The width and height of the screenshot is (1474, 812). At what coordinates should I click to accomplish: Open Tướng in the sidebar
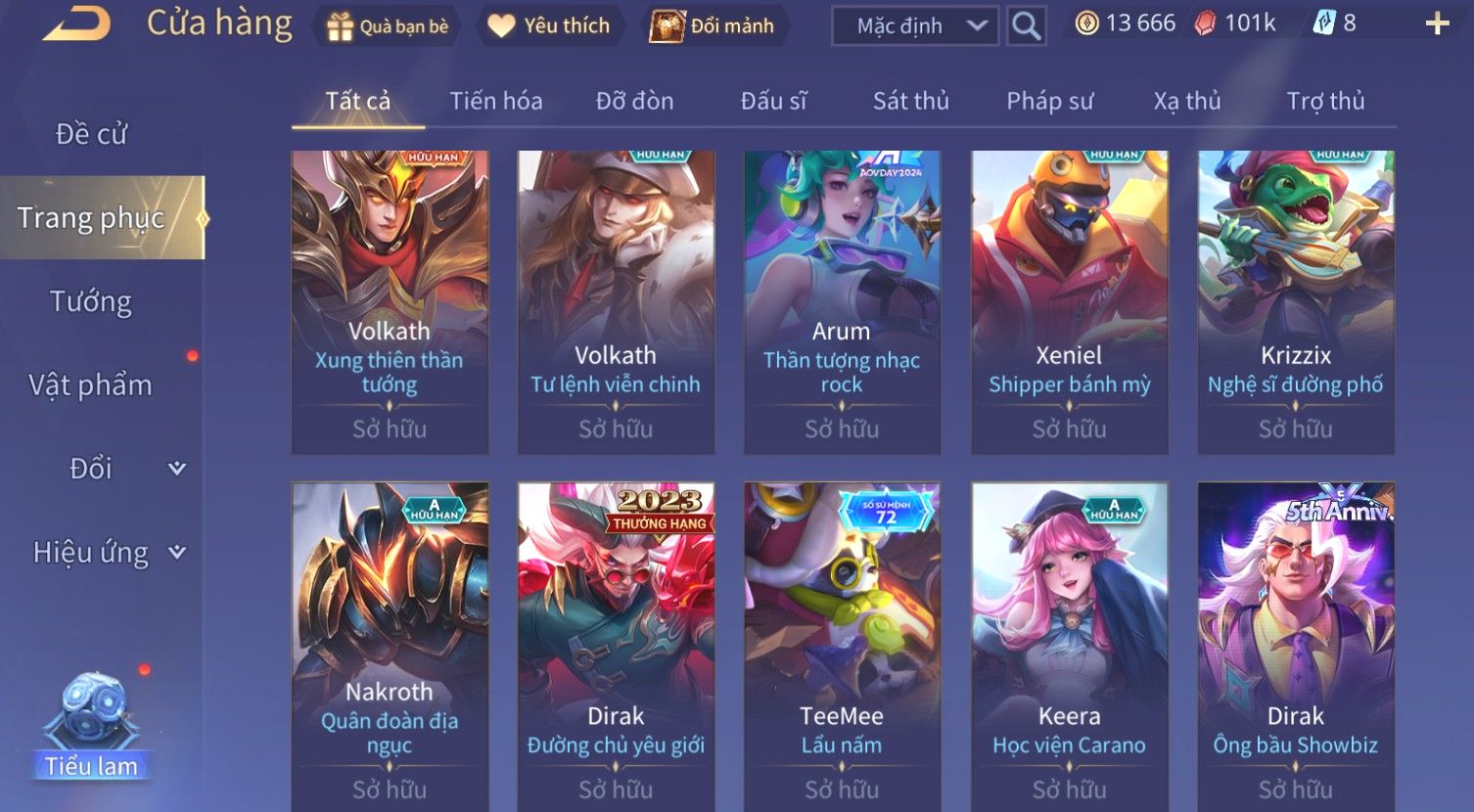[91, 301]
